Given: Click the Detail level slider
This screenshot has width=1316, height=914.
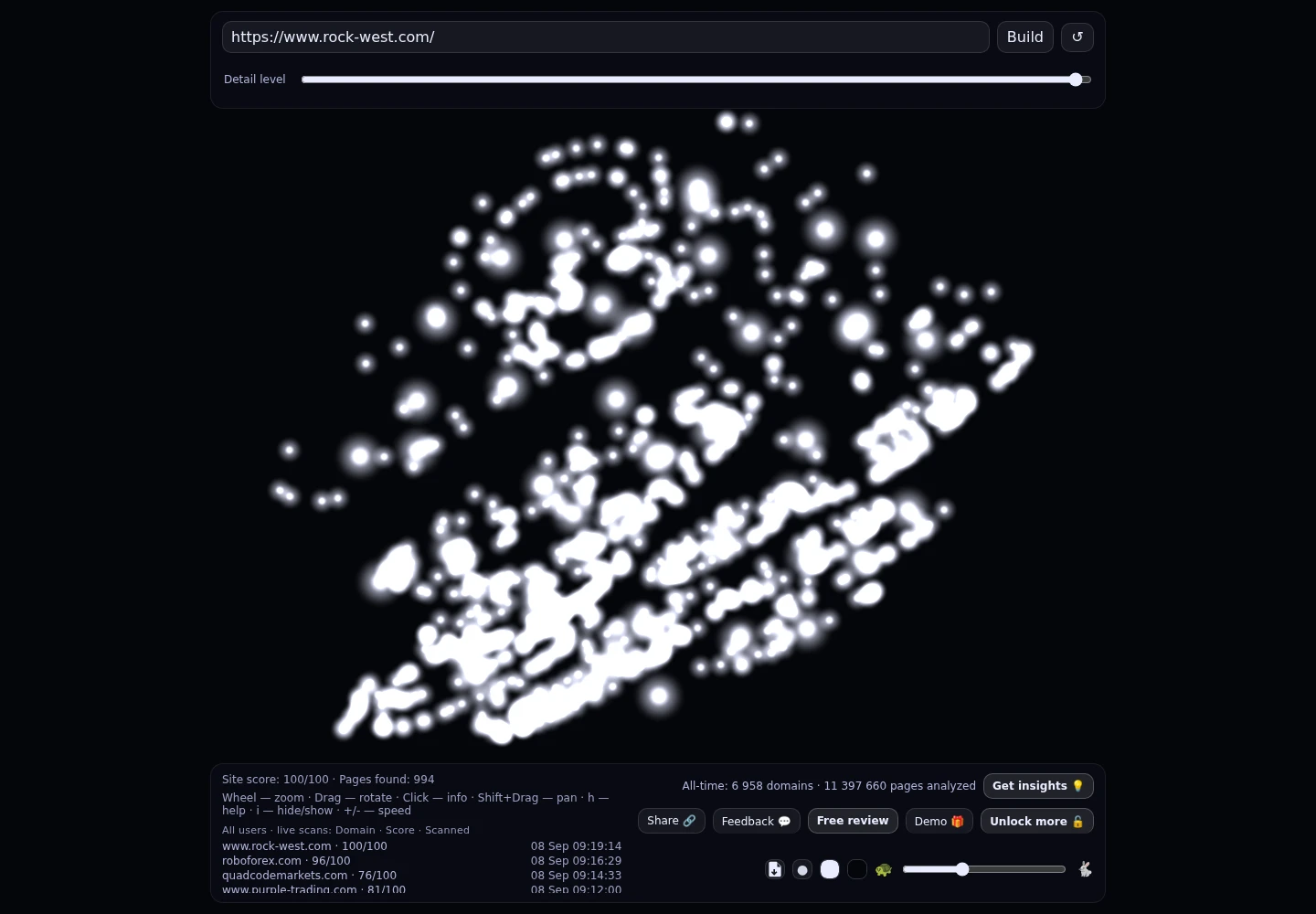Looking at the screenshot, I should coord(696,80).
